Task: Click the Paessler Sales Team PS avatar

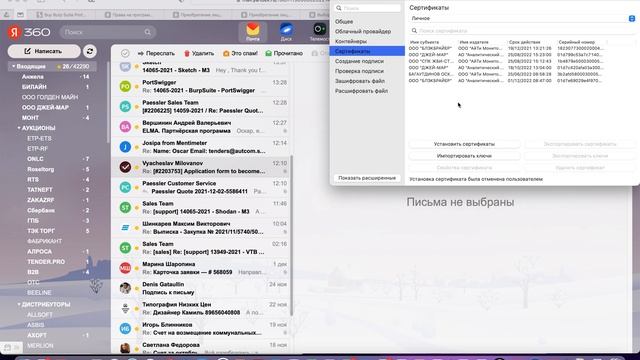Action: (125, 107)
